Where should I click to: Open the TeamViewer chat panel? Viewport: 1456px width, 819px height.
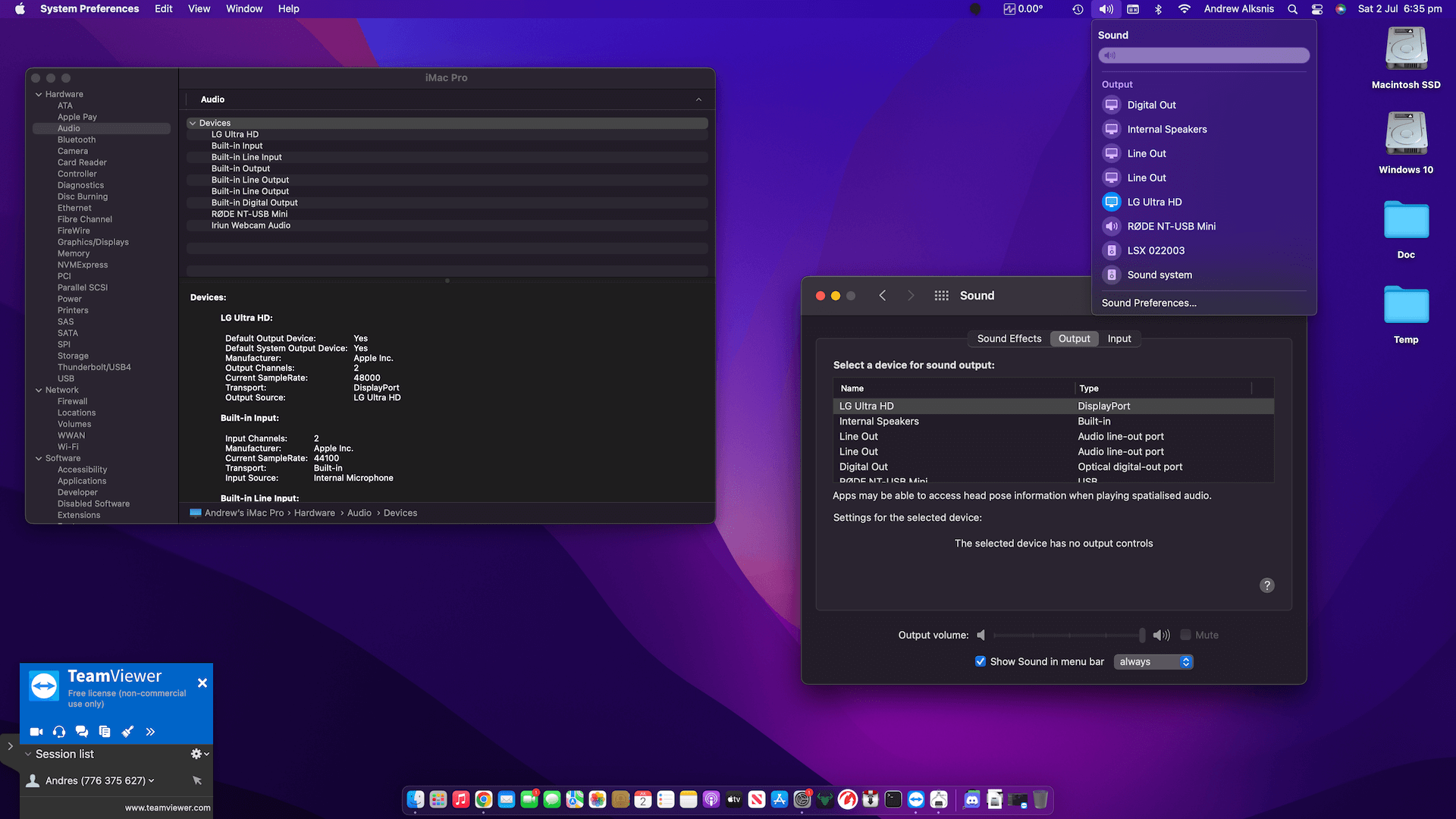coord(82,731)
